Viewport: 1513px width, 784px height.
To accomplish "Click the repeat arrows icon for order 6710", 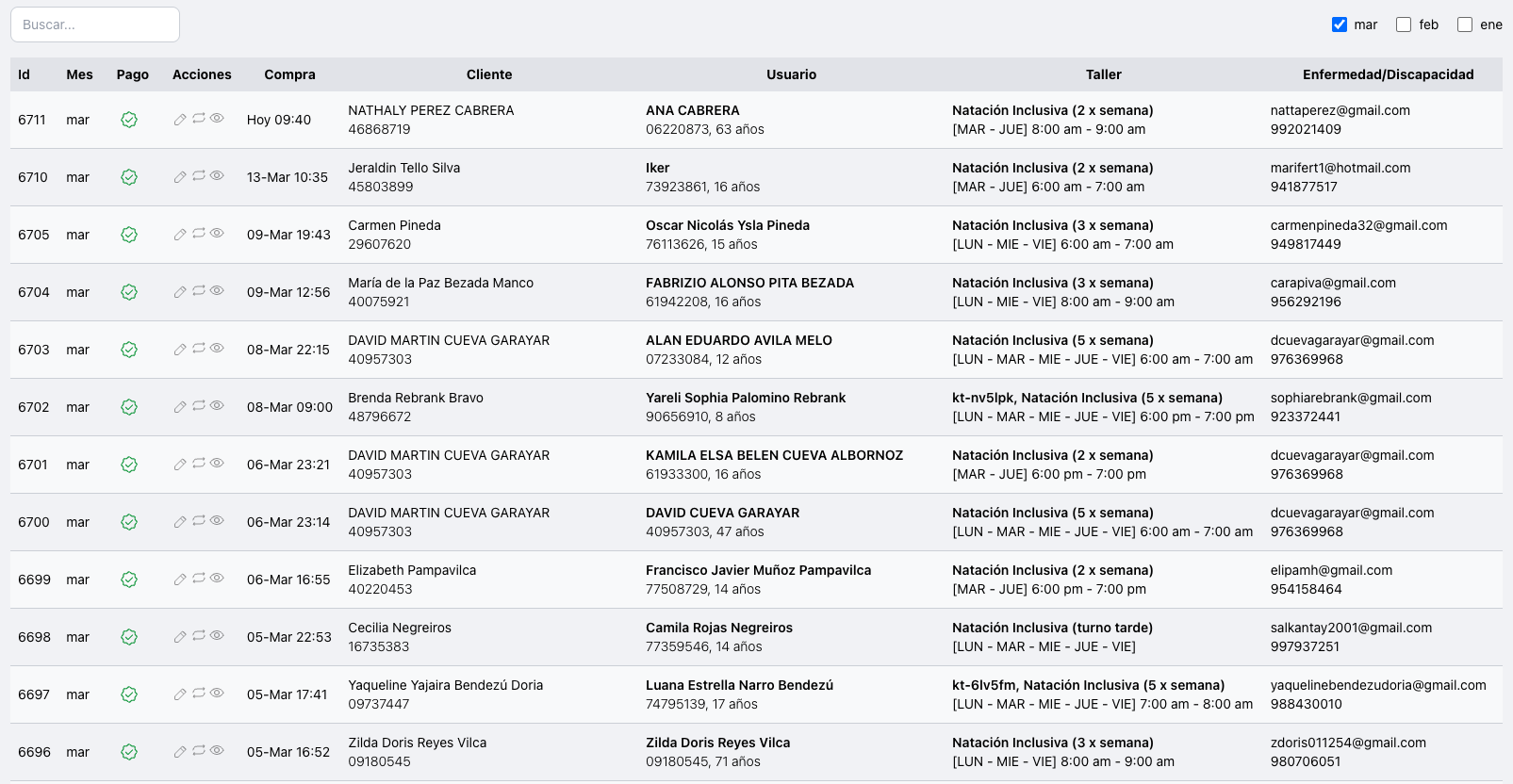I will tap(199, 176).
